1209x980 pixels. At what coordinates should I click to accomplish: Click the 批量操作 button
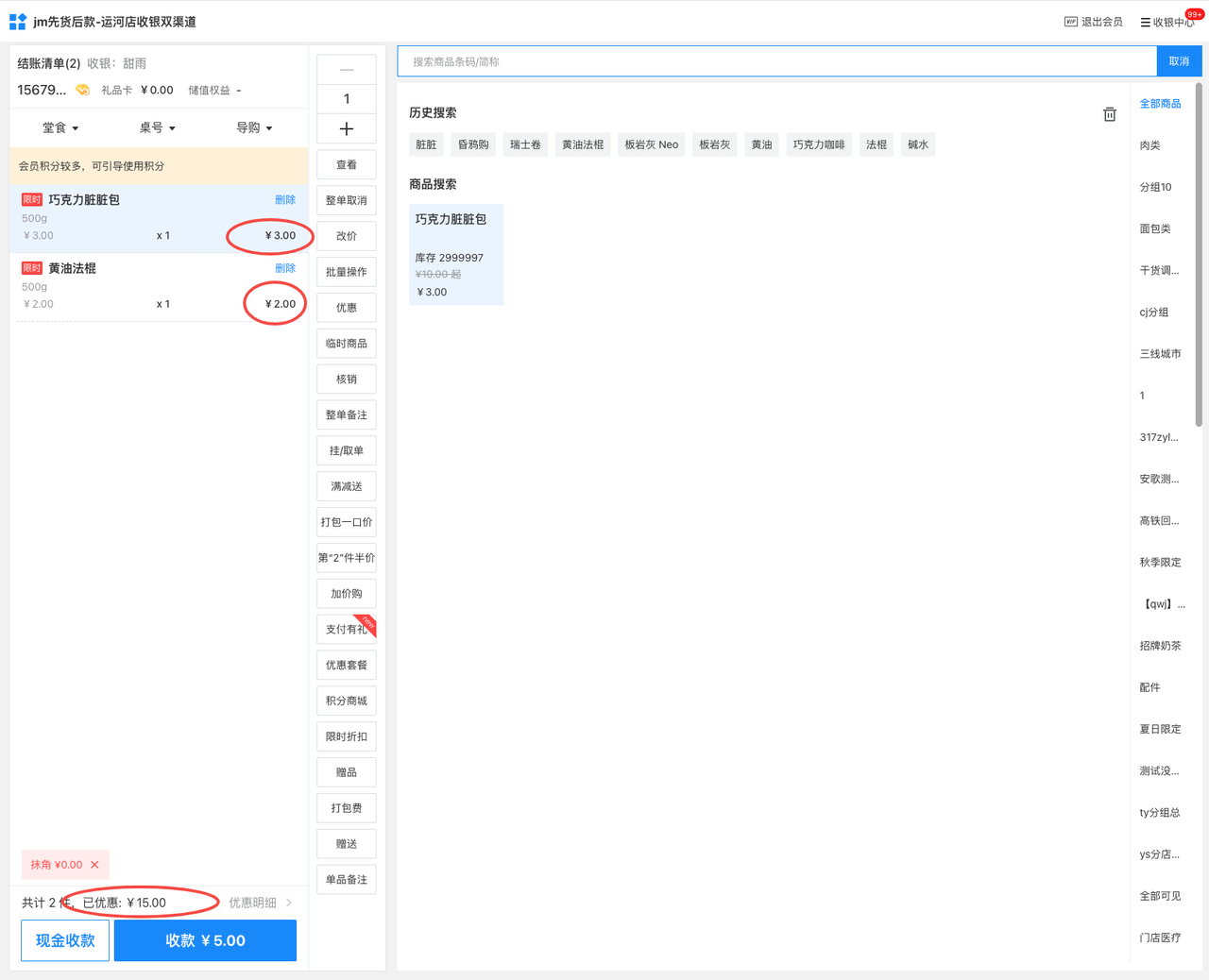click(347, 272)
